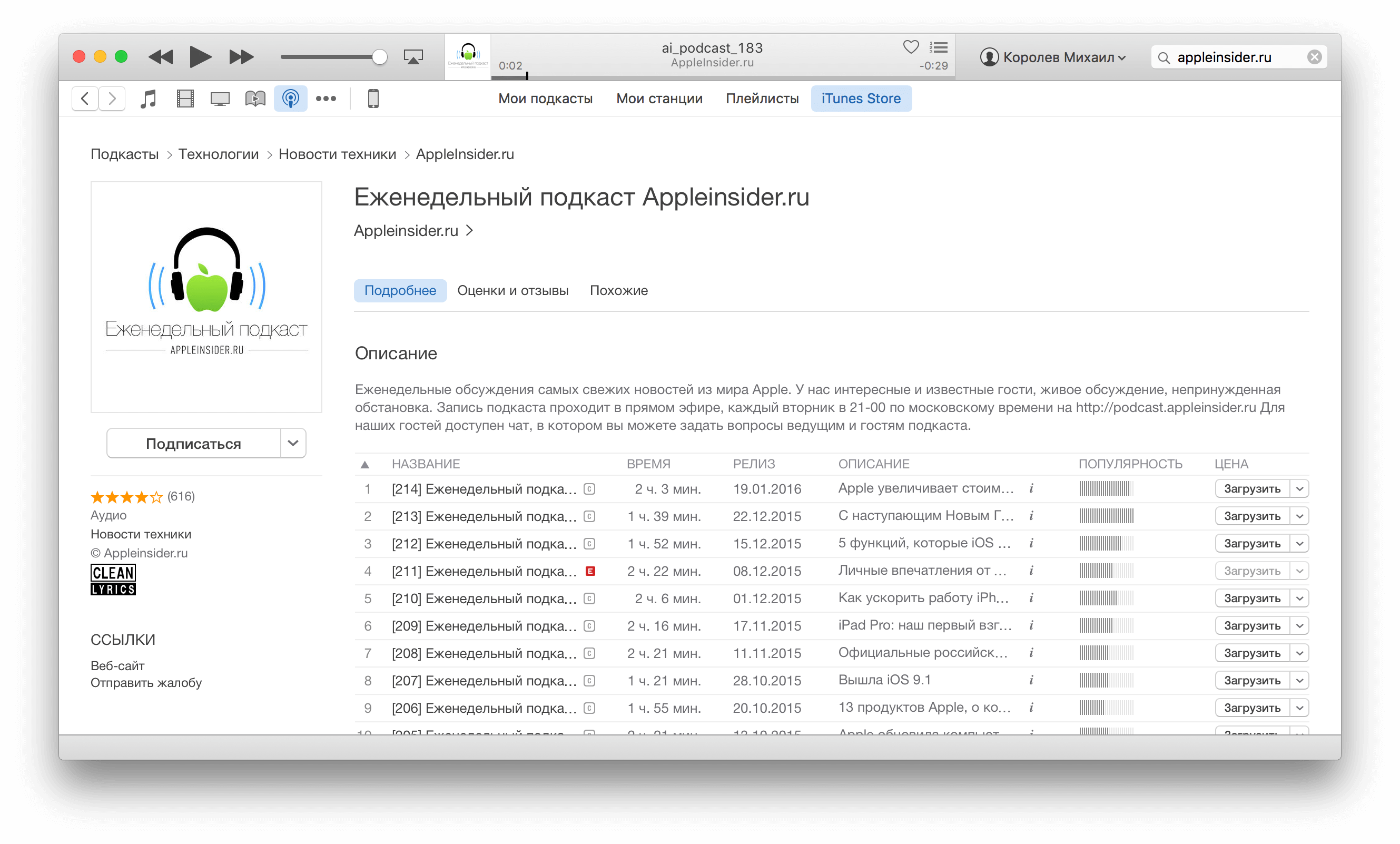Switch to the Books library icon

pos(255,99)
